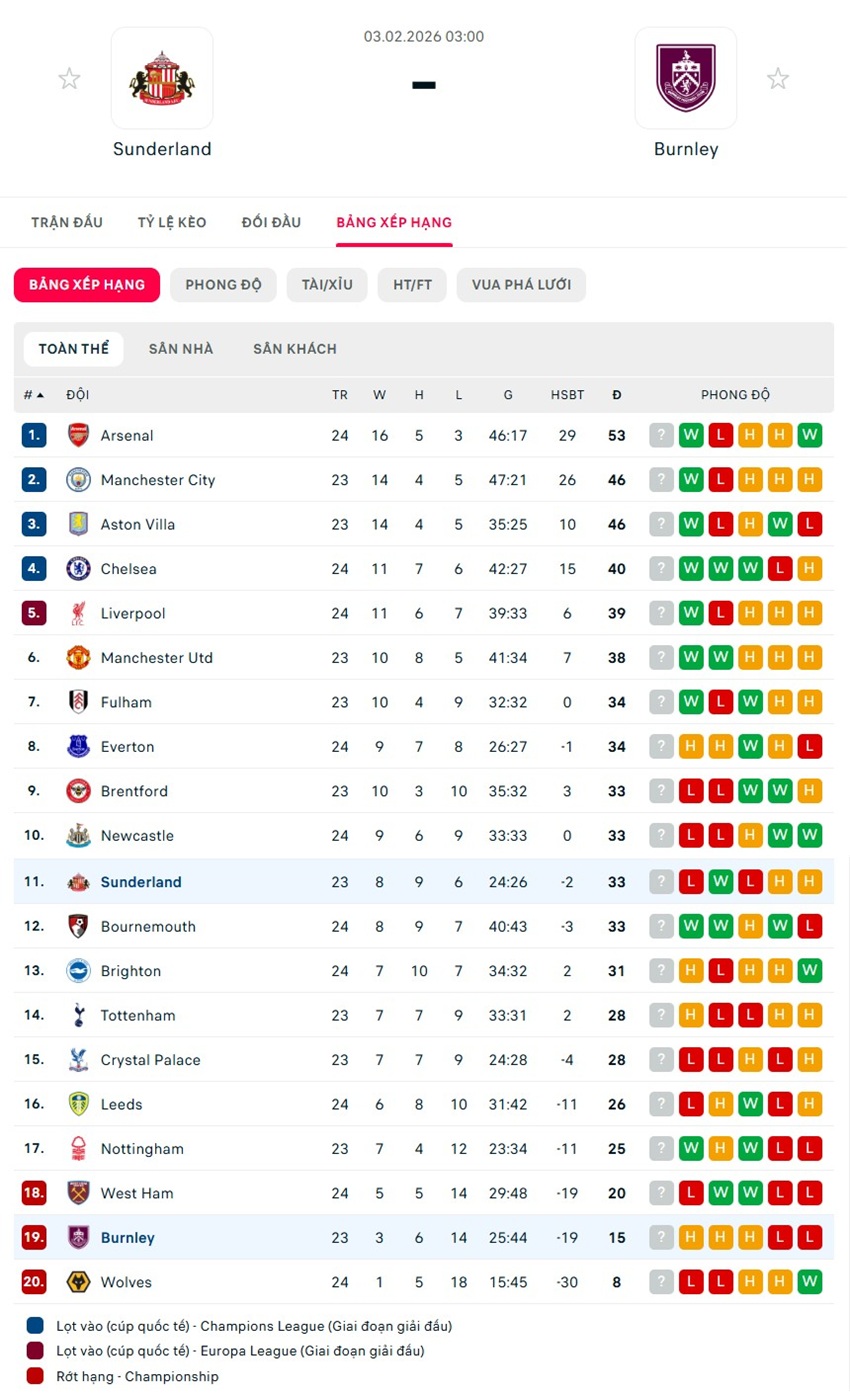Switch standings to SÂN KHÁCH
Image resolution: width=850 pixels, height=1395 pixels.
coord(295,349)
